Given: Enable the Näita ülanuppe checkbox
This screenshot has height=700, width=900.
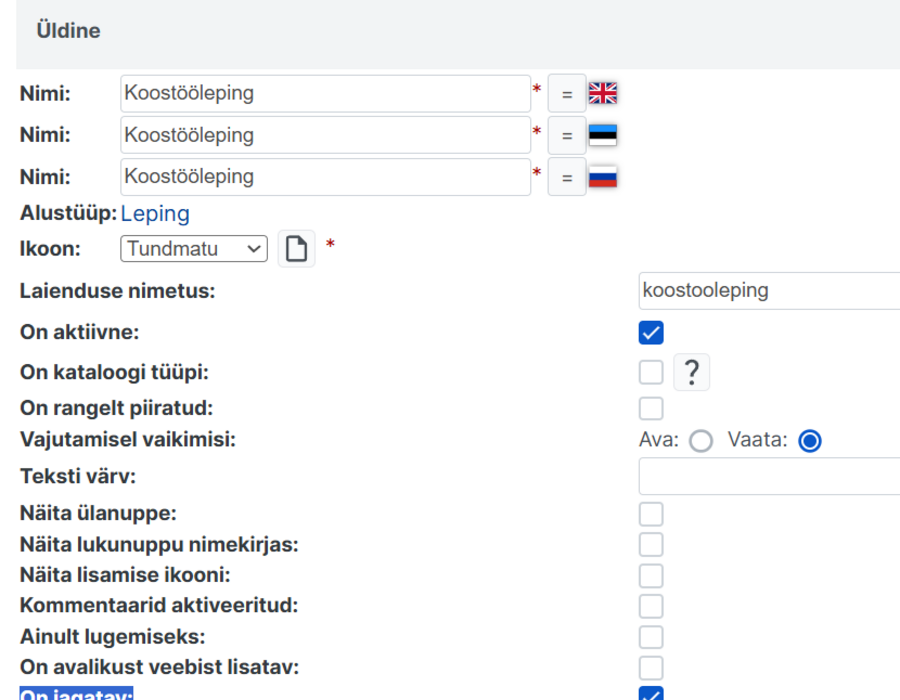Looking at the screenshot, I should [x=651, y=514].
